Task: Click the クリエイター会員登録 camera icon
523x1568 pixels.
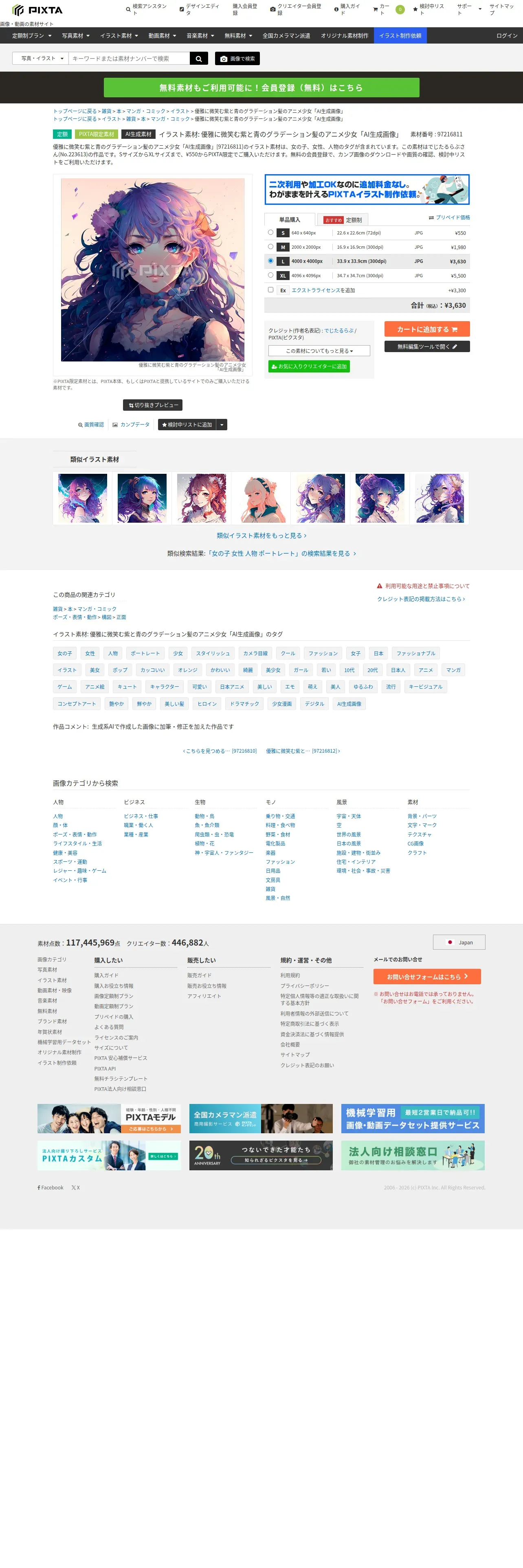Action: [x=273, y=9]
